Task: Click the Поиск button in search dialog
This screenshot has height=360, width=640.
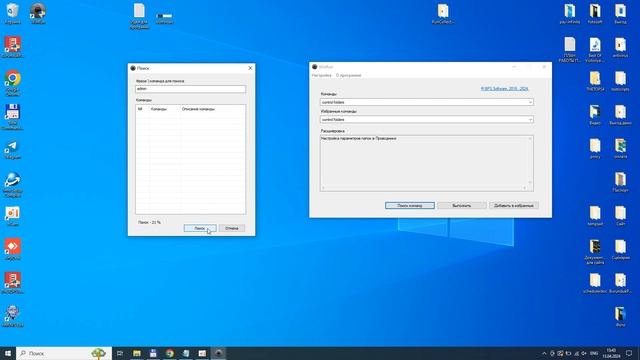Action: [200, 228]
